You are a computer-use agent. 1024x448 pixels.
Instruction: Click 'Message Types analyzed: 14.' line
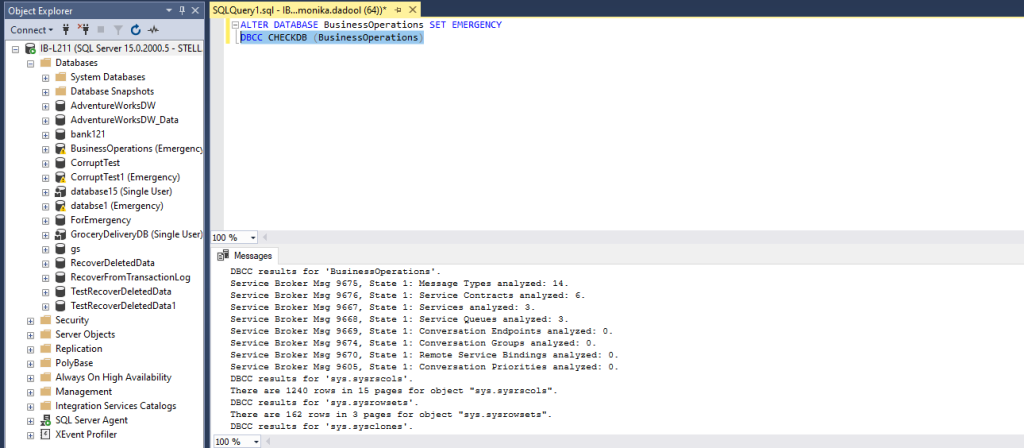400,283
